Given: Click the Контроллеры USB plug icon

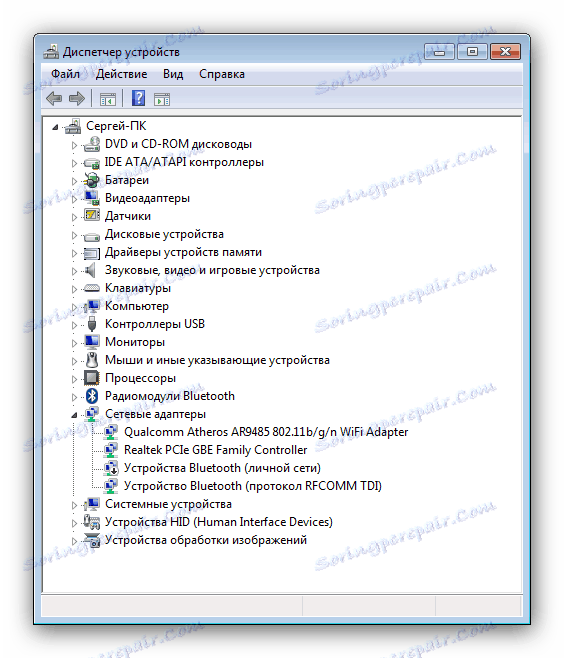Looking at the screenshot, I should point(92,324).
